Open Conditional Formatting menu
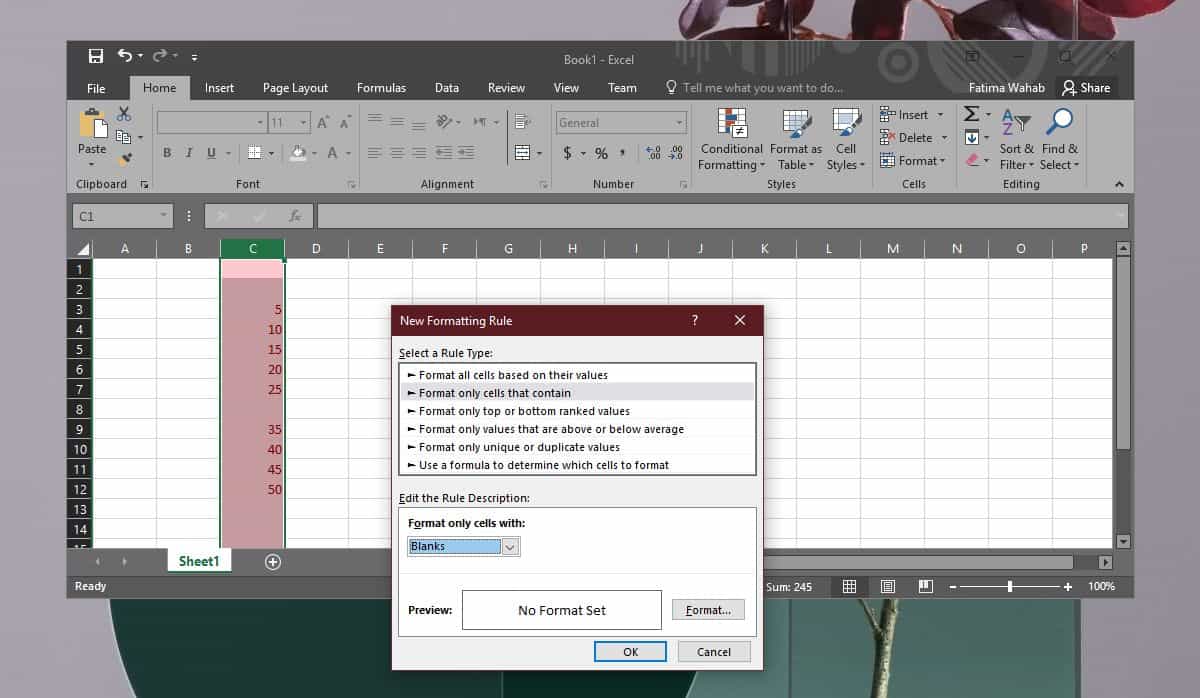Viewport: 1200px width, 698px height. click(x=731, y=139)
